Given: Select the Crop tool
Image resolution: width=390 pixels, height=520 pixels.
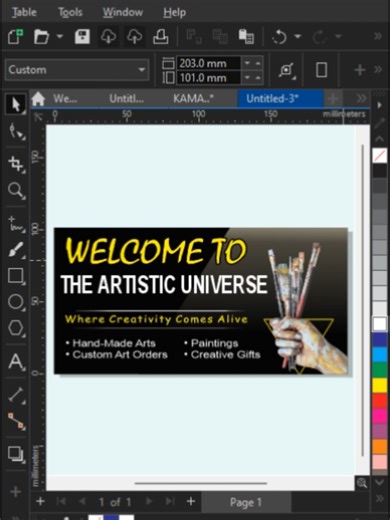Looking at the screenshot, I should coord(16,164).
